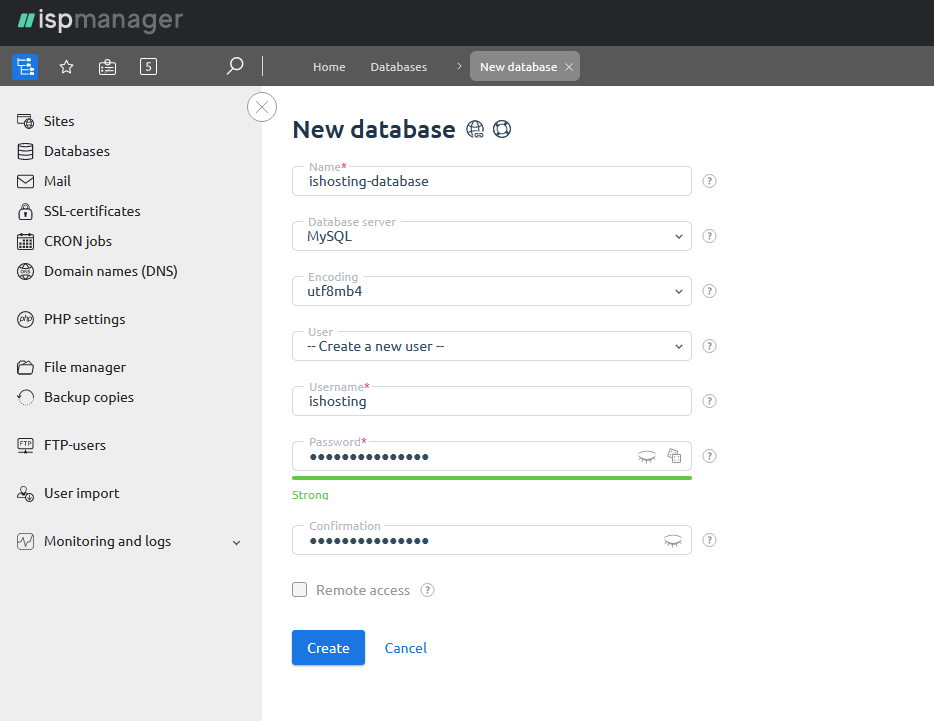Open notifications via the '5' badge icon
The image size is (934, 721).
point(148,66)
